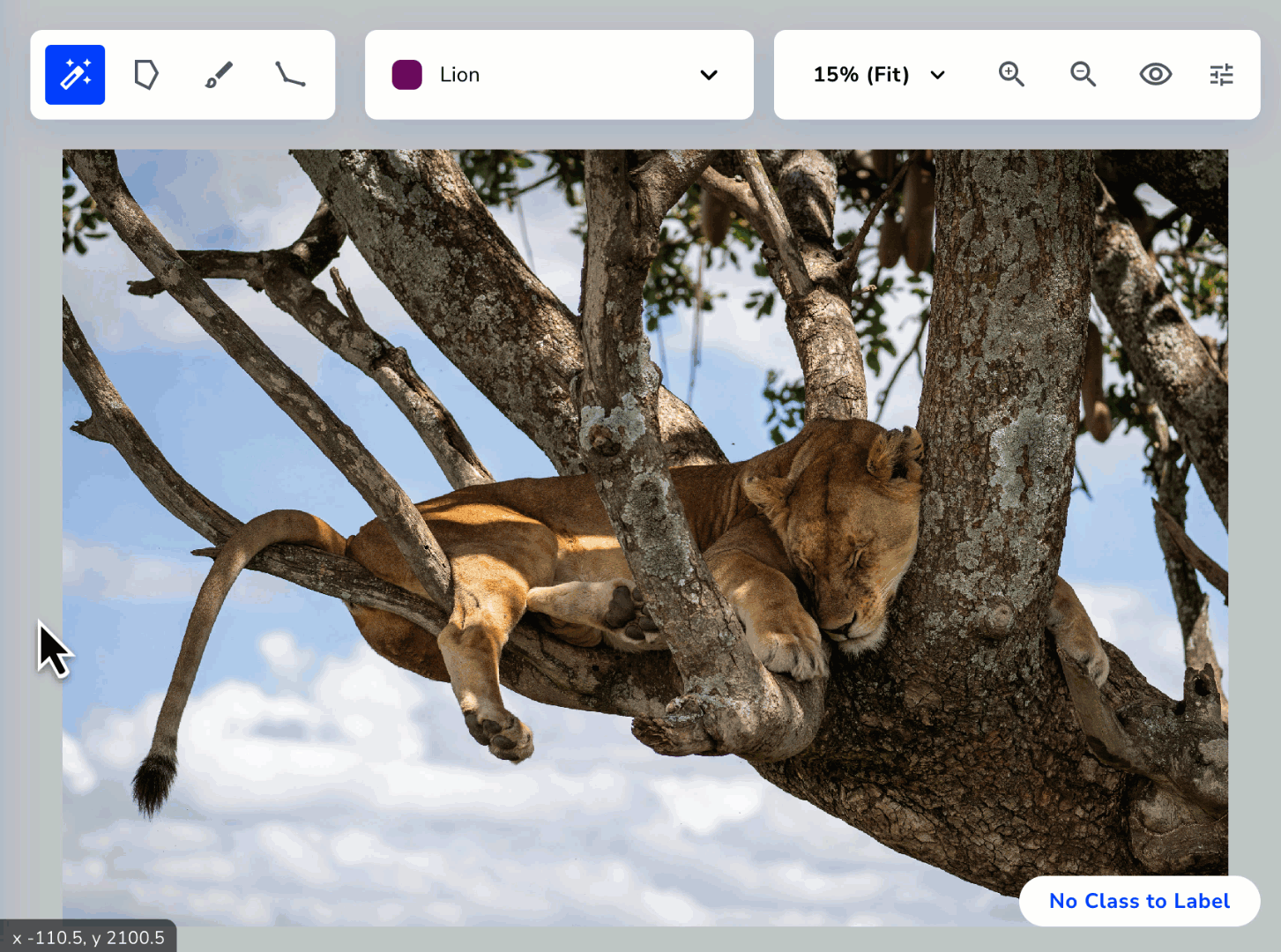
Task: Click the No Class to Label button
Action: click(x=1139, y=901)
